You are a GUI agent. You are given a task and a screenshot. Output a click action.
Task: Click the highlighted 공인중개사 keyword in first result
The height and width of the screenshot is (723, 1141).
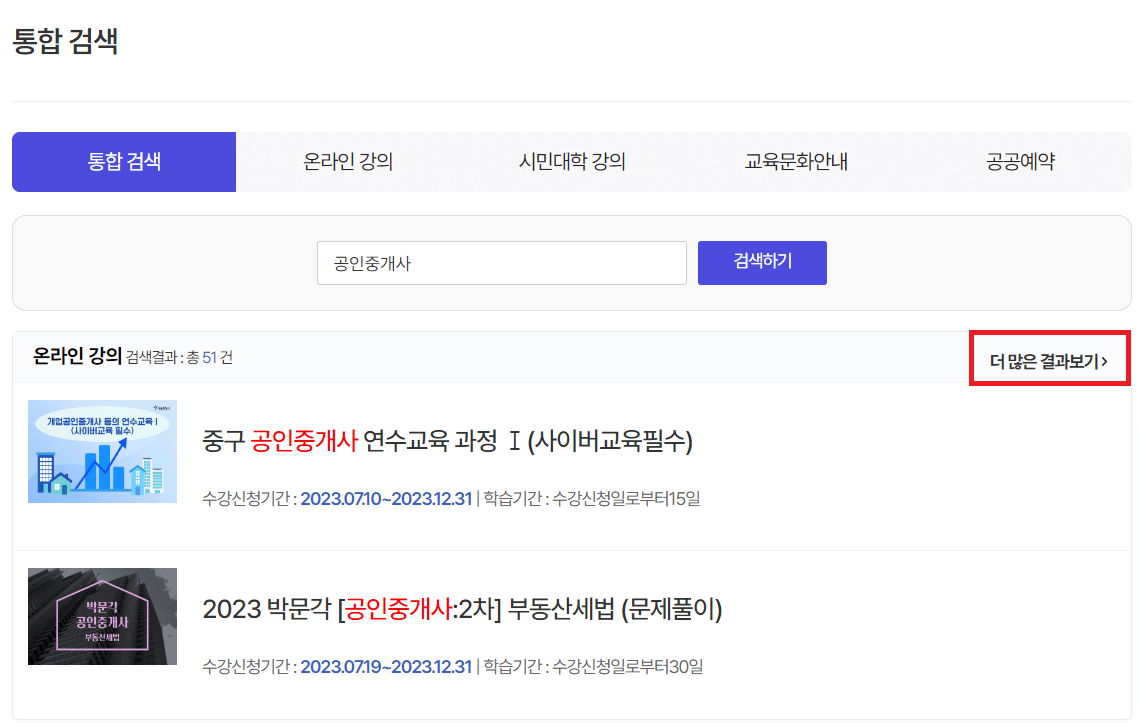(301, 438)
